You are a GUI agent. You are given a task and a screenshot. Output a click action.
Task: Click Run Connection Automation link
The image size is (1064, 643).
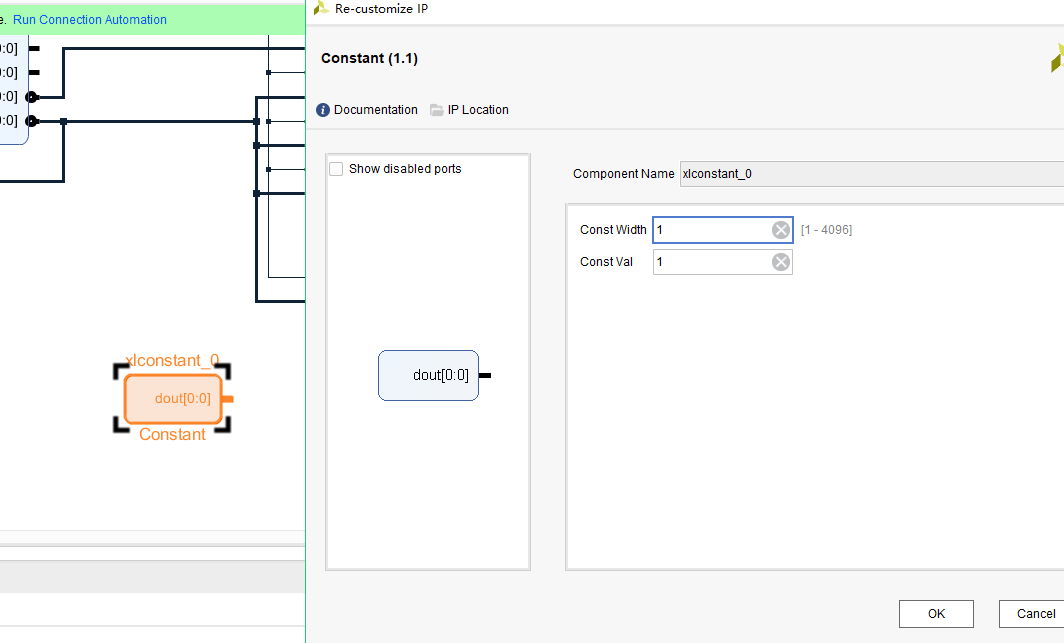pyautogui.click(x=90, y=20)
